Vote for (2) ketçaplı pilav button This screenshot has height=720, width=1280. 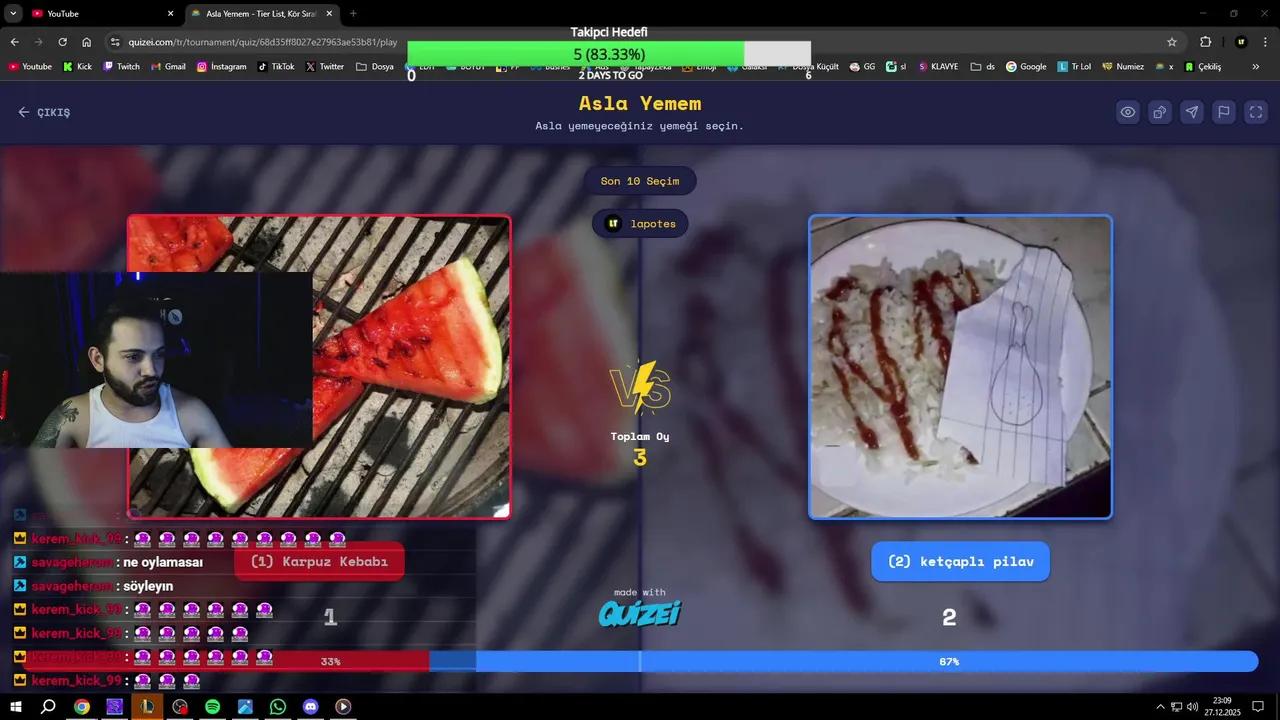(x=960, y=561)
